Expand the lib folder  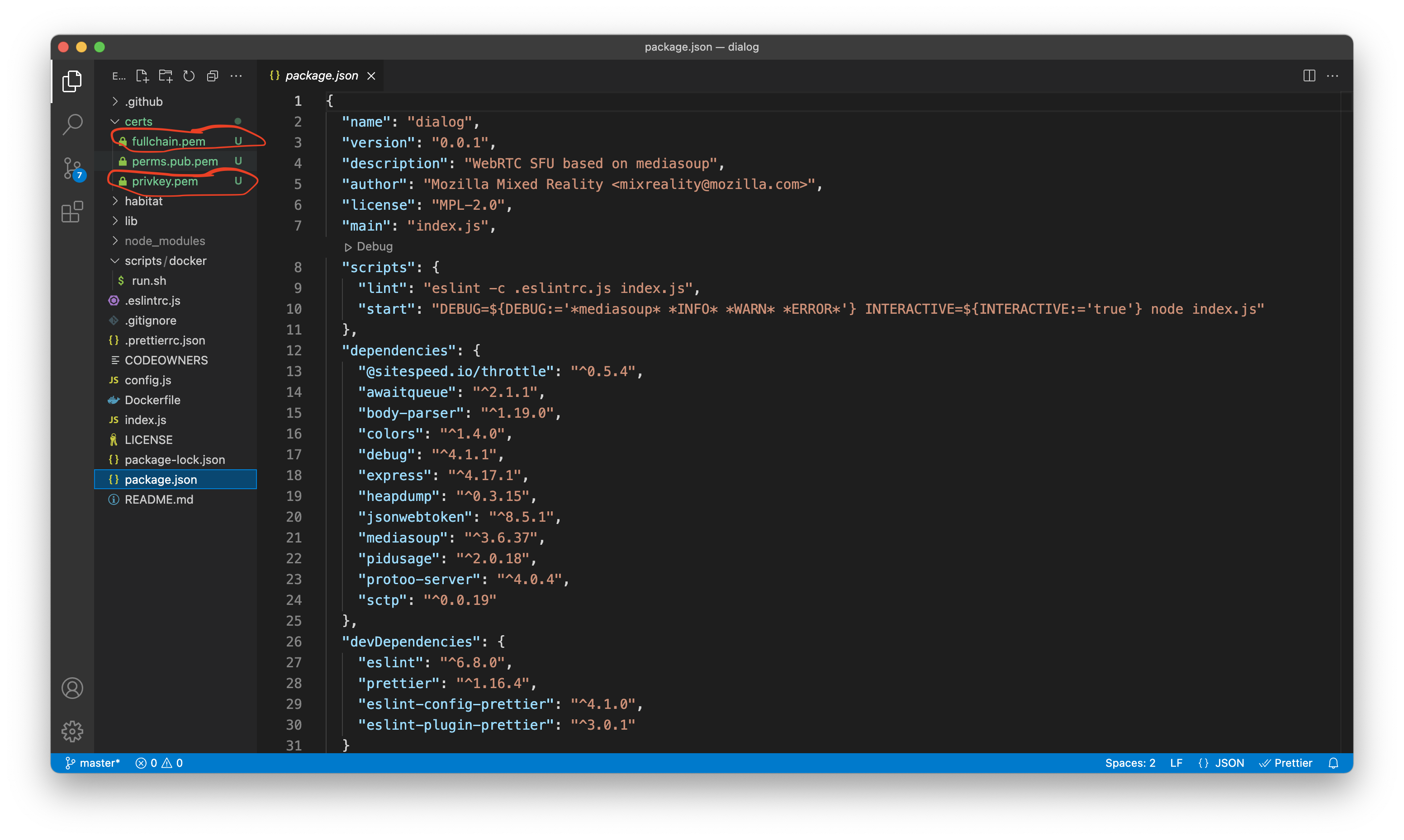[175, 221]
